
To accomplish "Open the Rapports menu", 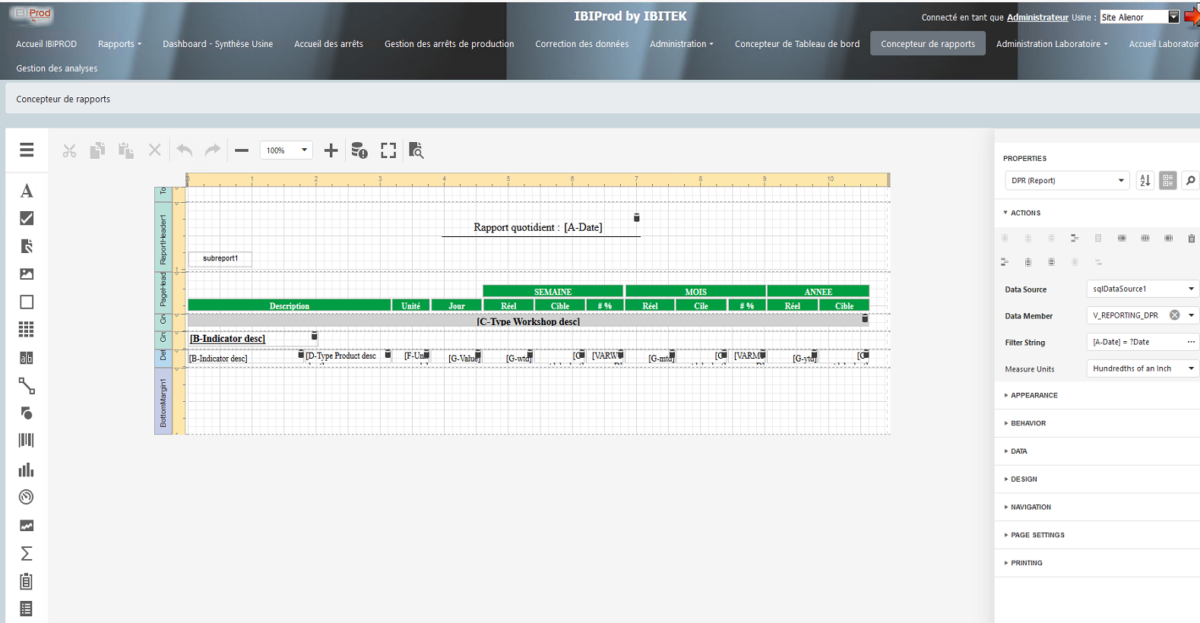I will (x=119, y=43).
